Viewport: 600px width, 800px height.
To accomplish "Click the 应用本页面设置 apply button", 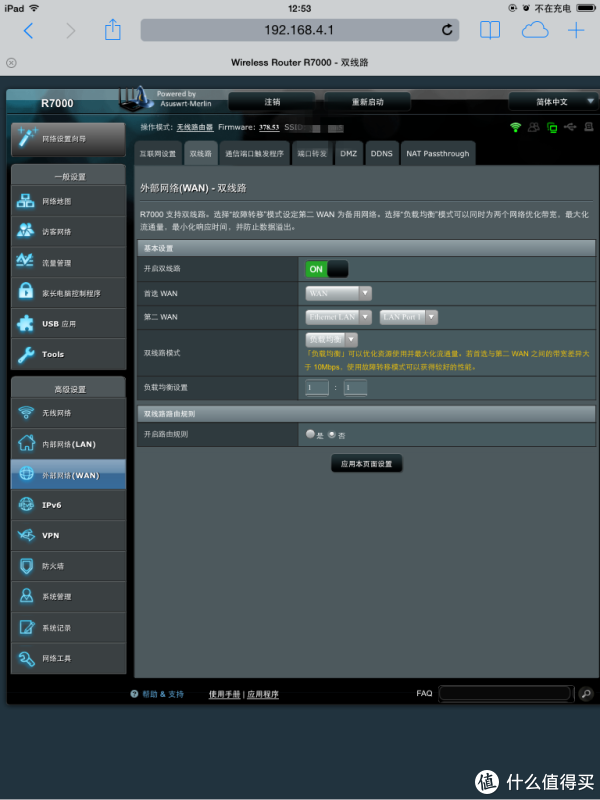I will click(366, 463).
